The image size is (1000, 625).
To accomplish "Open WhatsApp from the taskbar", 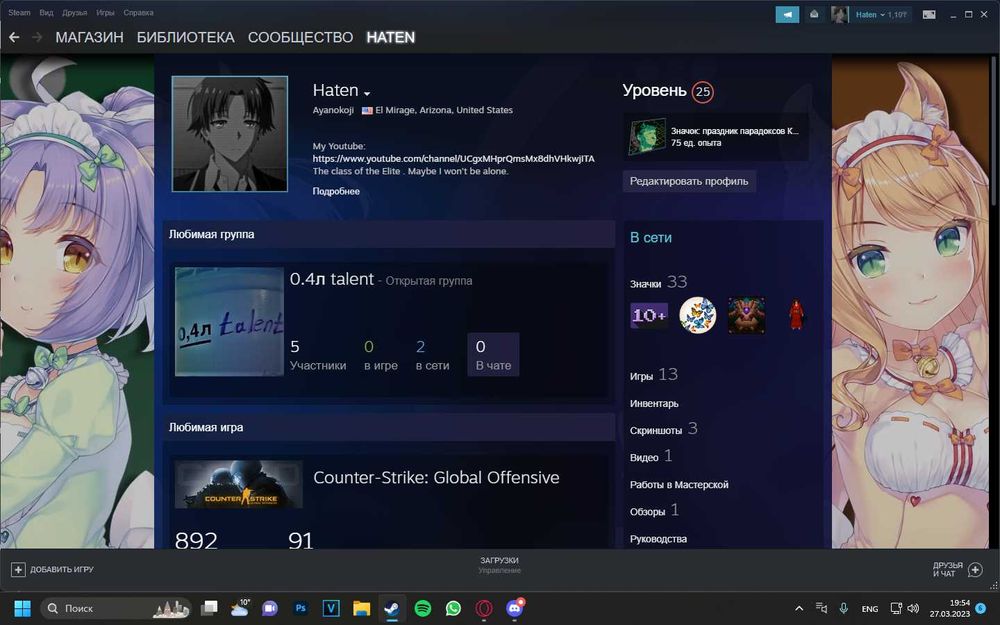I will pyautogui.click(x=453, y=608).
